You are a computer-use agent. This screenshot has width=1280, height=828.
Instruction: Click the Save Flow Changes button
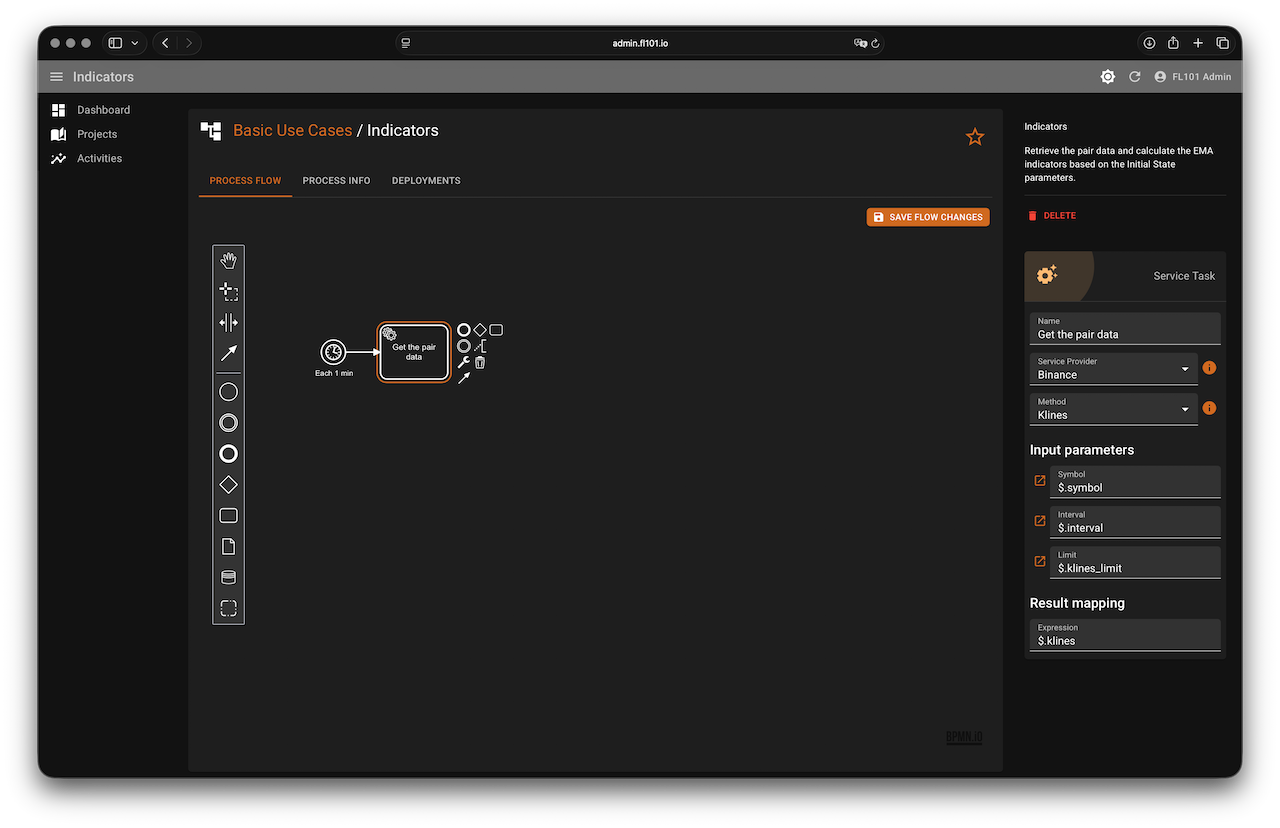click(927, 217)
